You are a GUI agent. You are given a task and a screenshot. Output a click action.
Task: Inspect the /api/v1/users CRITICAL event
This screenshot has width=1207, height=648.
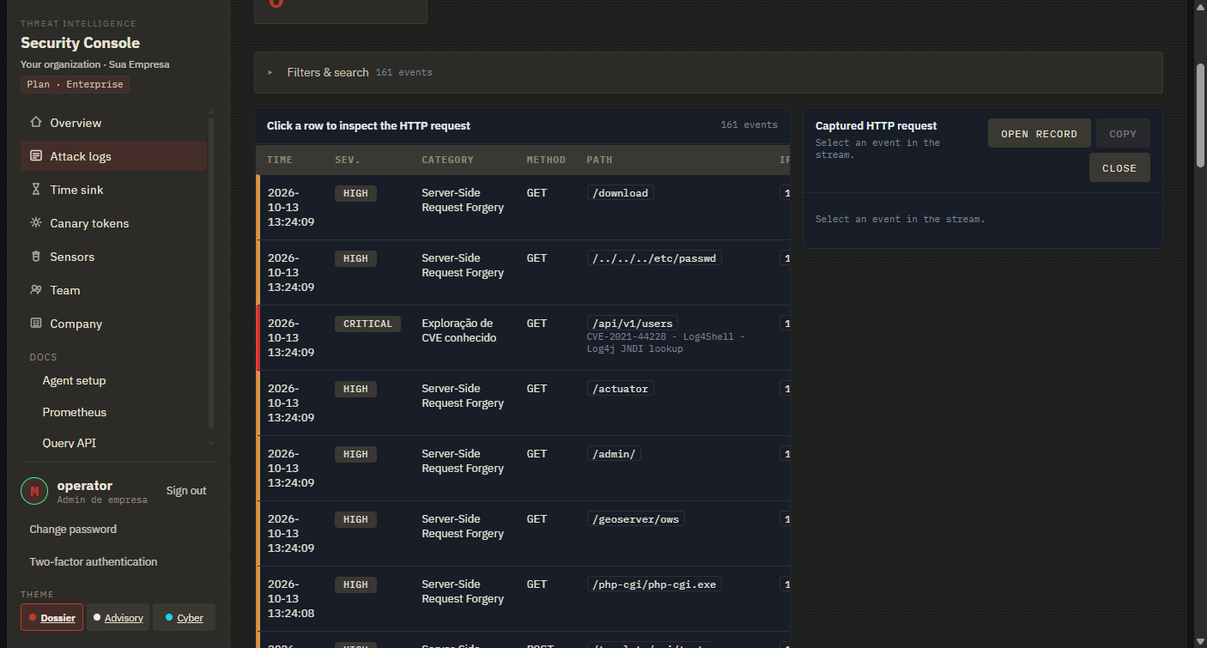(x=523, y=338)
